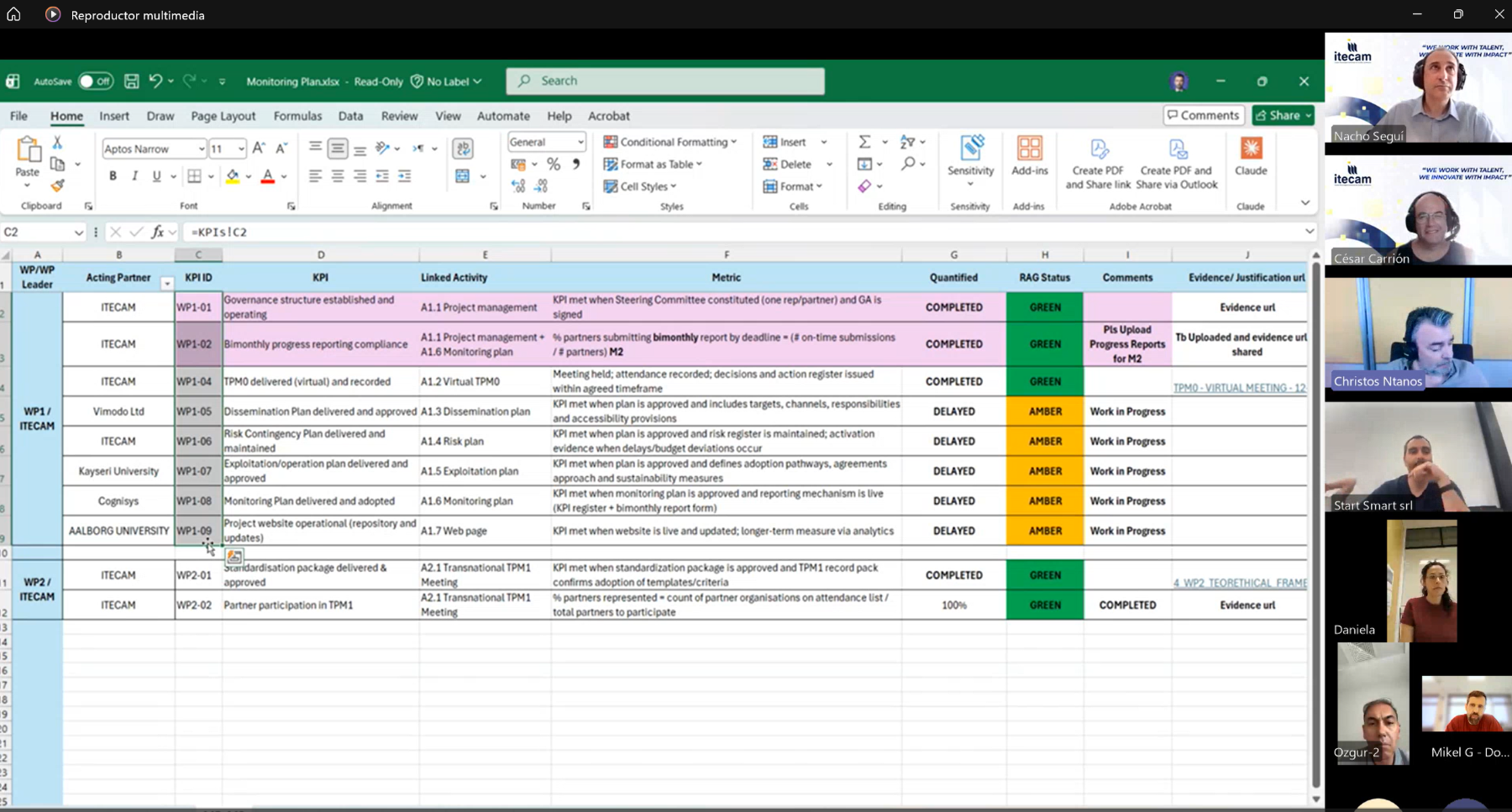
Task: Click the Search box in title bar
Action: pos(665,81)
